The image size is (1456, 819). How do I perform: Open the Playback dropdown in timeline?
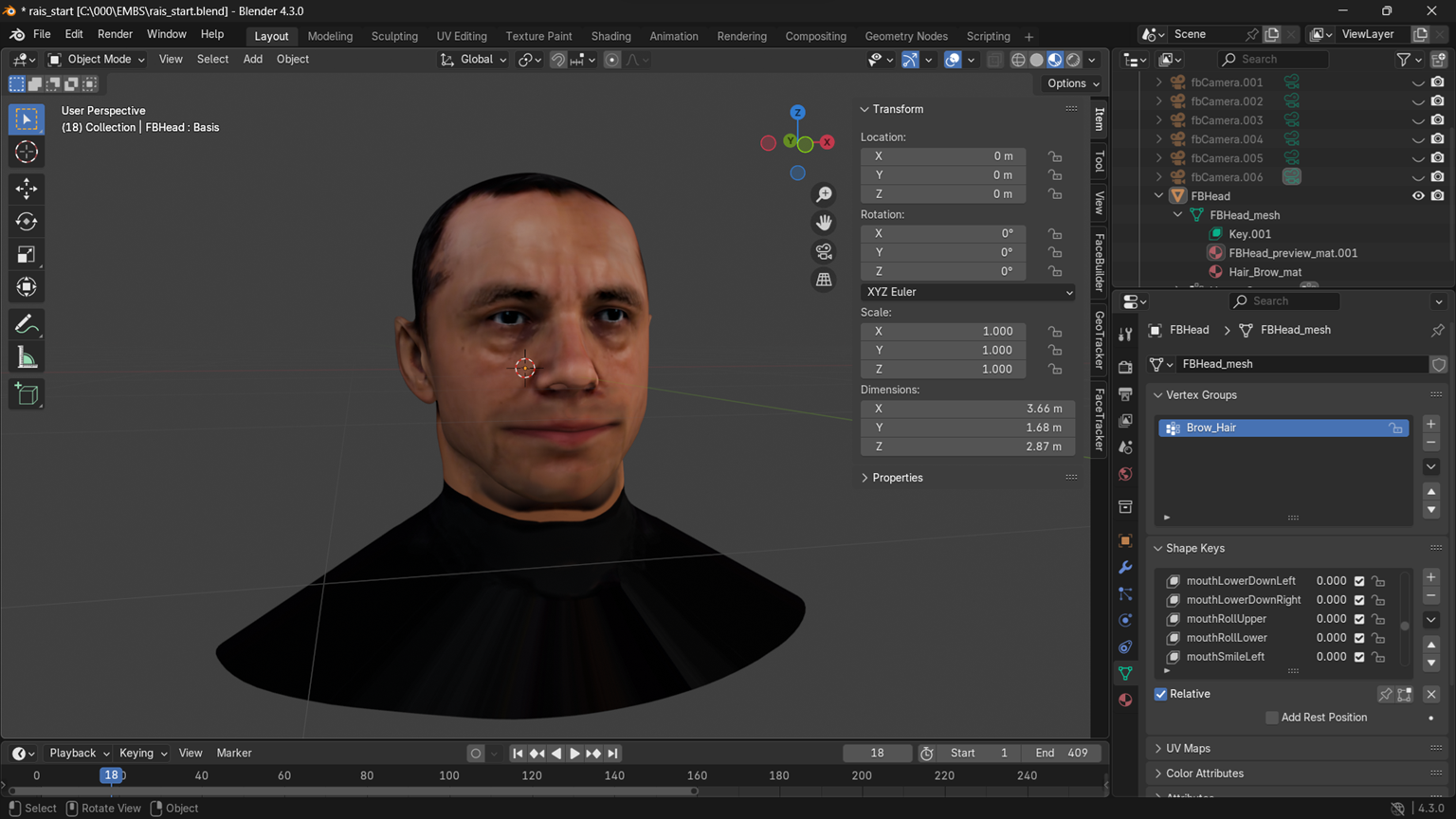[79, 754]
